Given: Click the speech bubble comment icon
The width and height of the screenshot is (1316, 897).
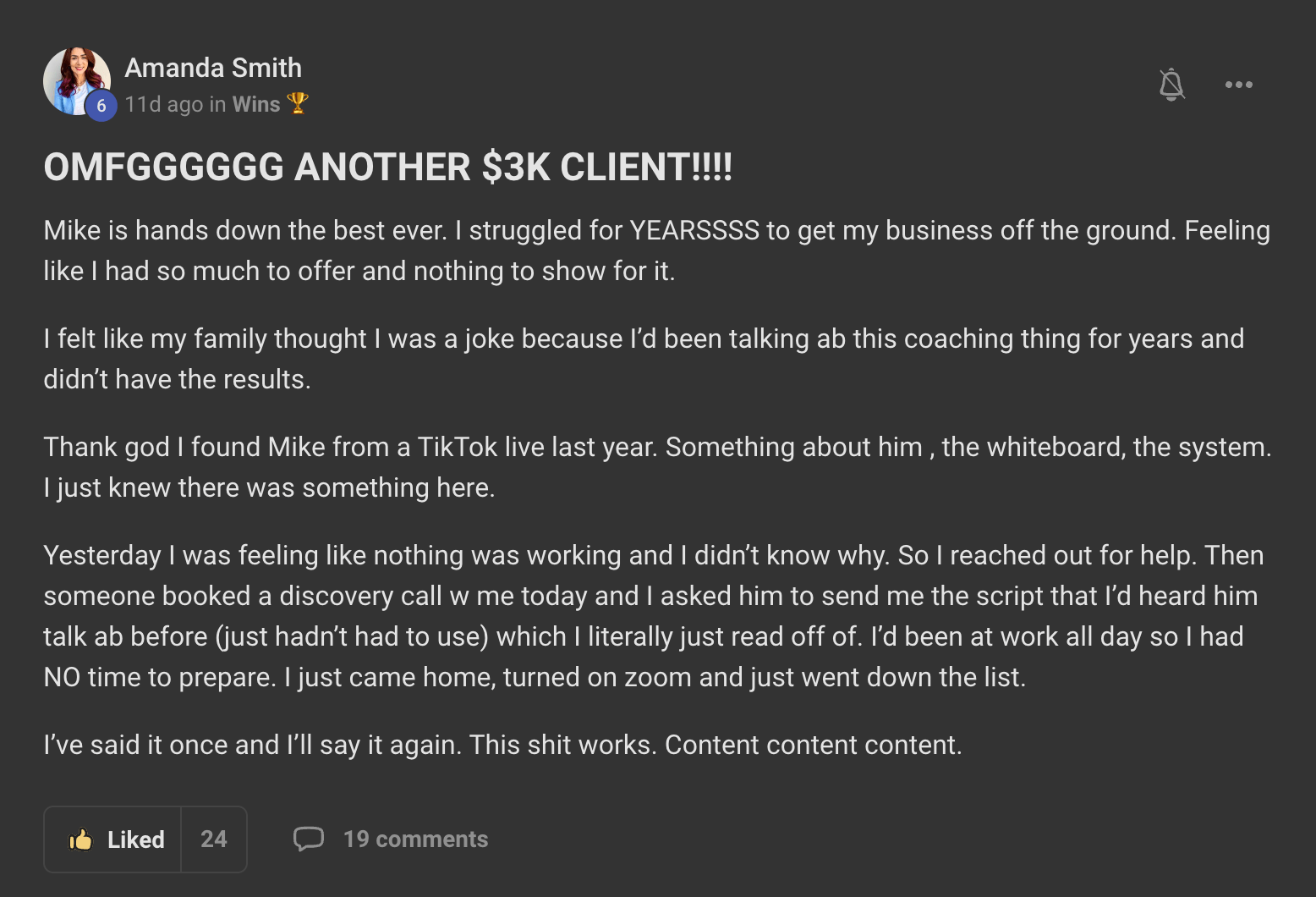Looking at the screenshot, I should [x=309, y=839].
